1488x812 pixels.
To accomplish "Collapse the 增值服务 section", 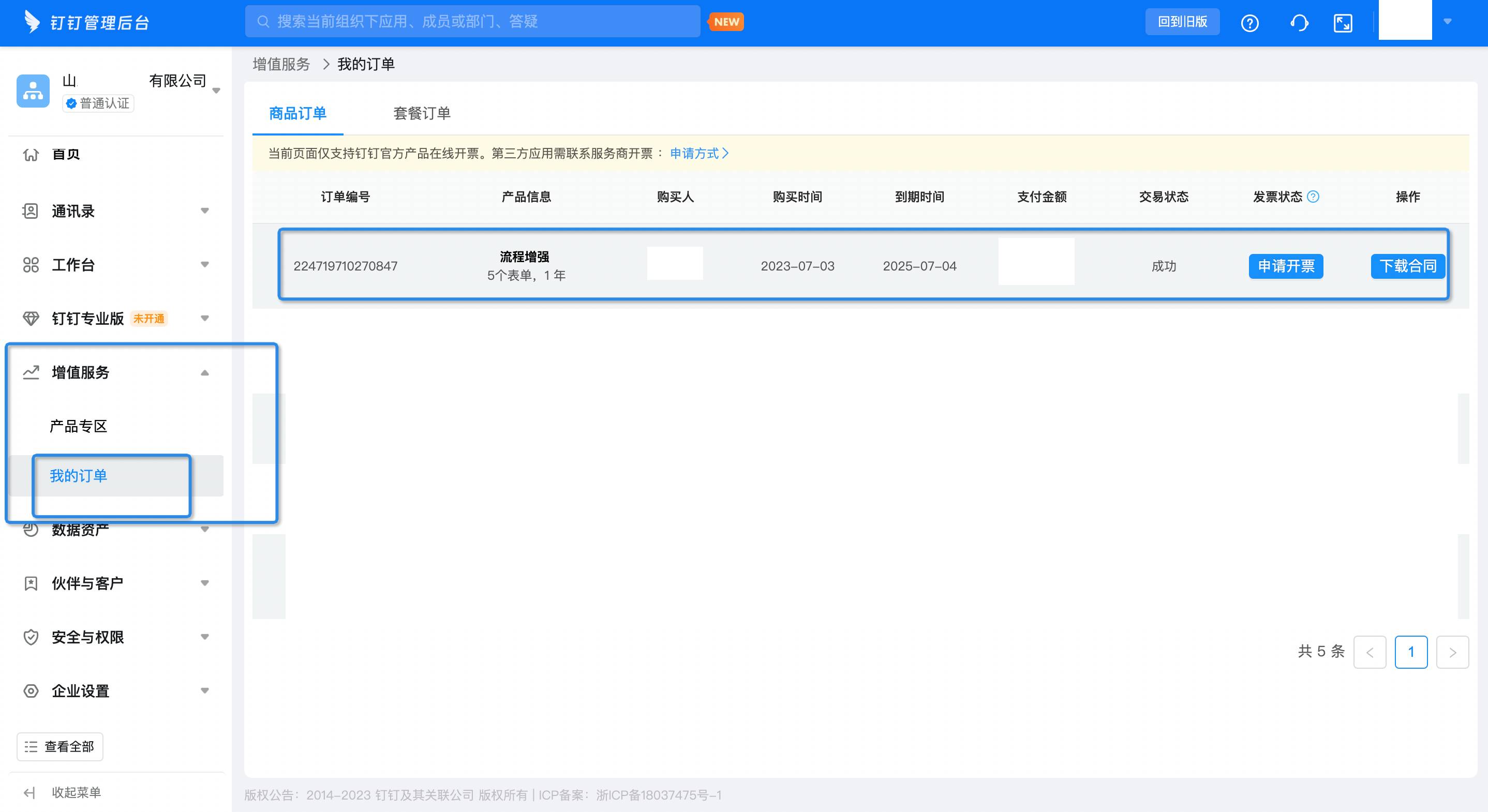I will click(x=204, y=372).
